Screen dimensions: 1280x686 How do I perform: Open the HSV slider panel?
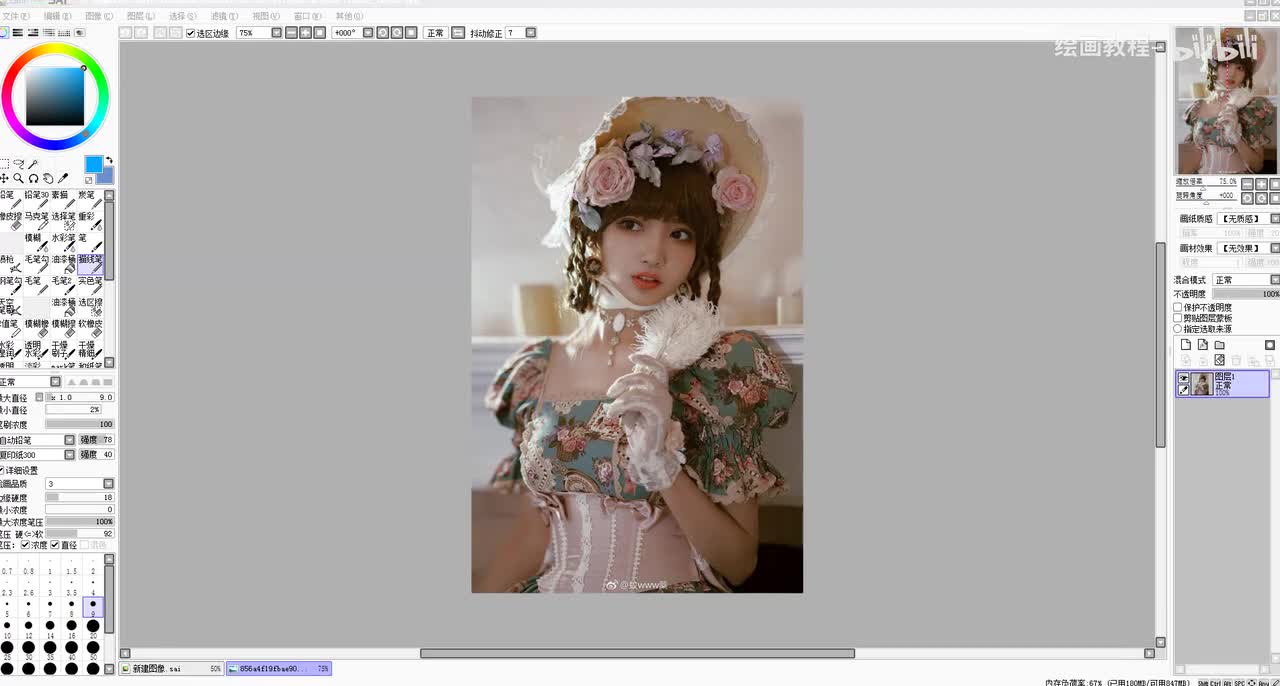coord(33,33)
